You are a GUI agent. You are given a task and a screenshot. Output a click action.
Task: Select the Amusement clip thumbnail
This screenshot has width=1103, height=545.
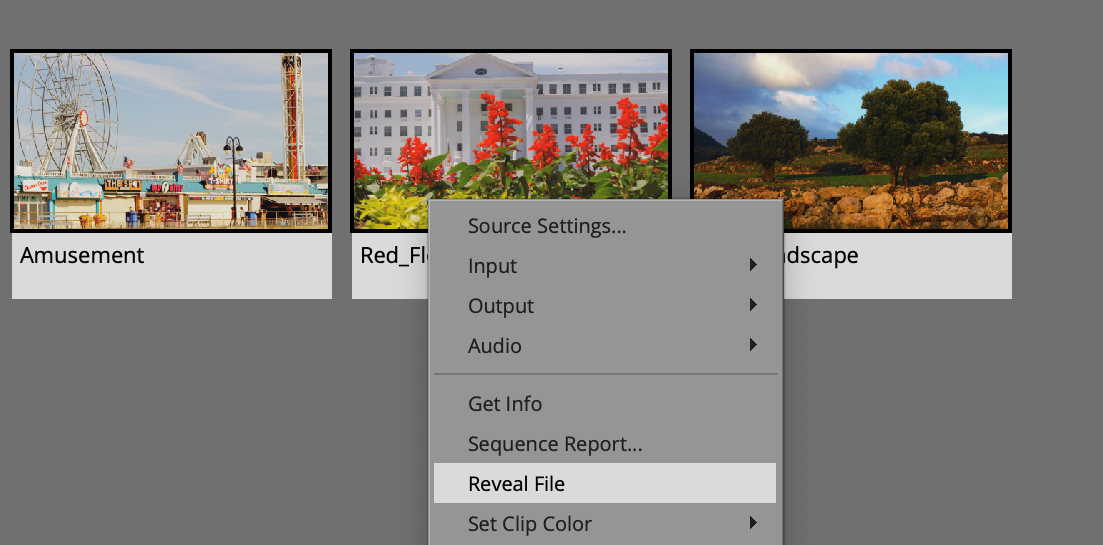pyautogui.click(x=171, y=141)
